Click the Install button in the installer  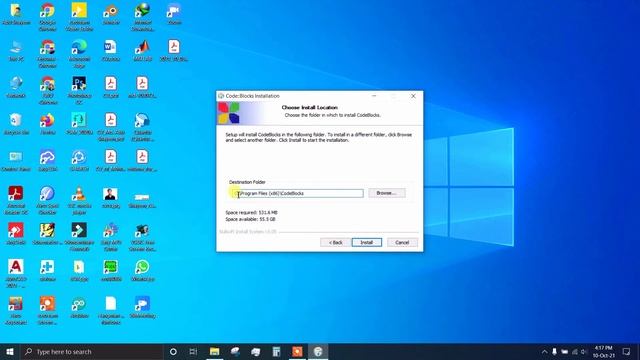point(367,242)
